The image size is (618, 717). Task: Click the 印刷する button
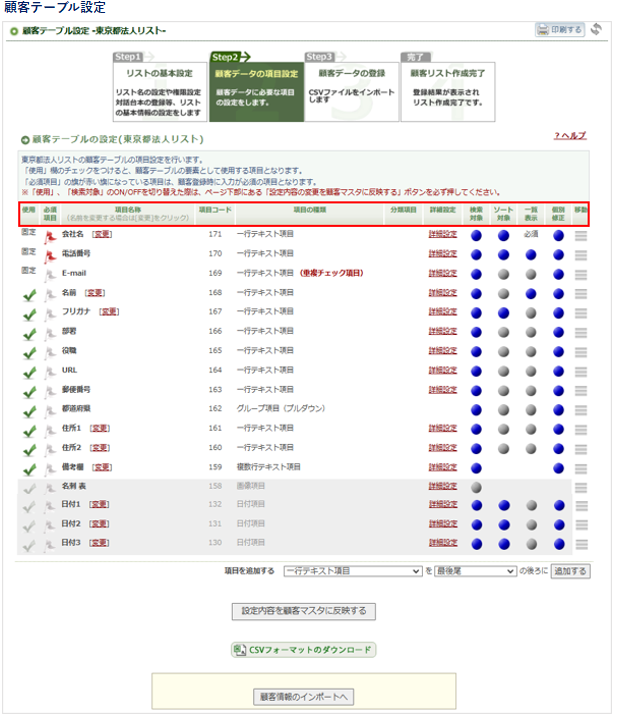[x=560, y=30]
